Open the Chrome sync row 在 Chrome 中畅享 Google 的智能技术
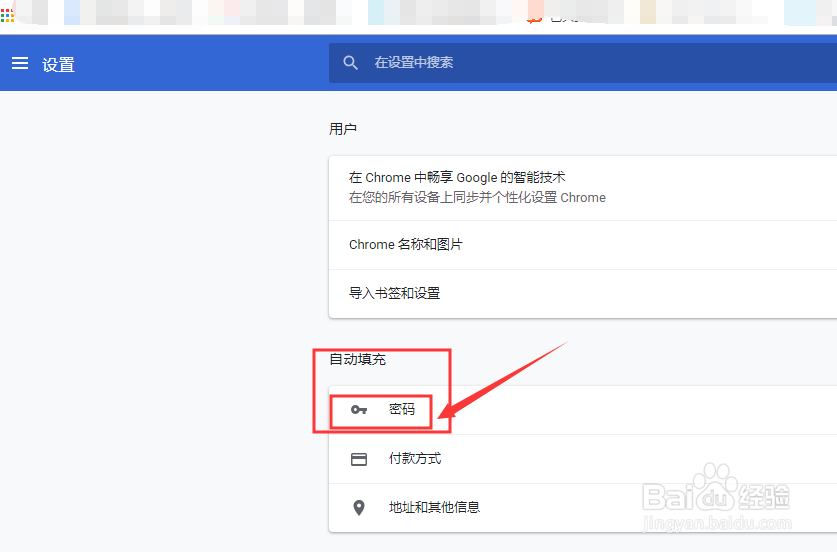Viewport: 837px width, 552px height. point(583,188)
